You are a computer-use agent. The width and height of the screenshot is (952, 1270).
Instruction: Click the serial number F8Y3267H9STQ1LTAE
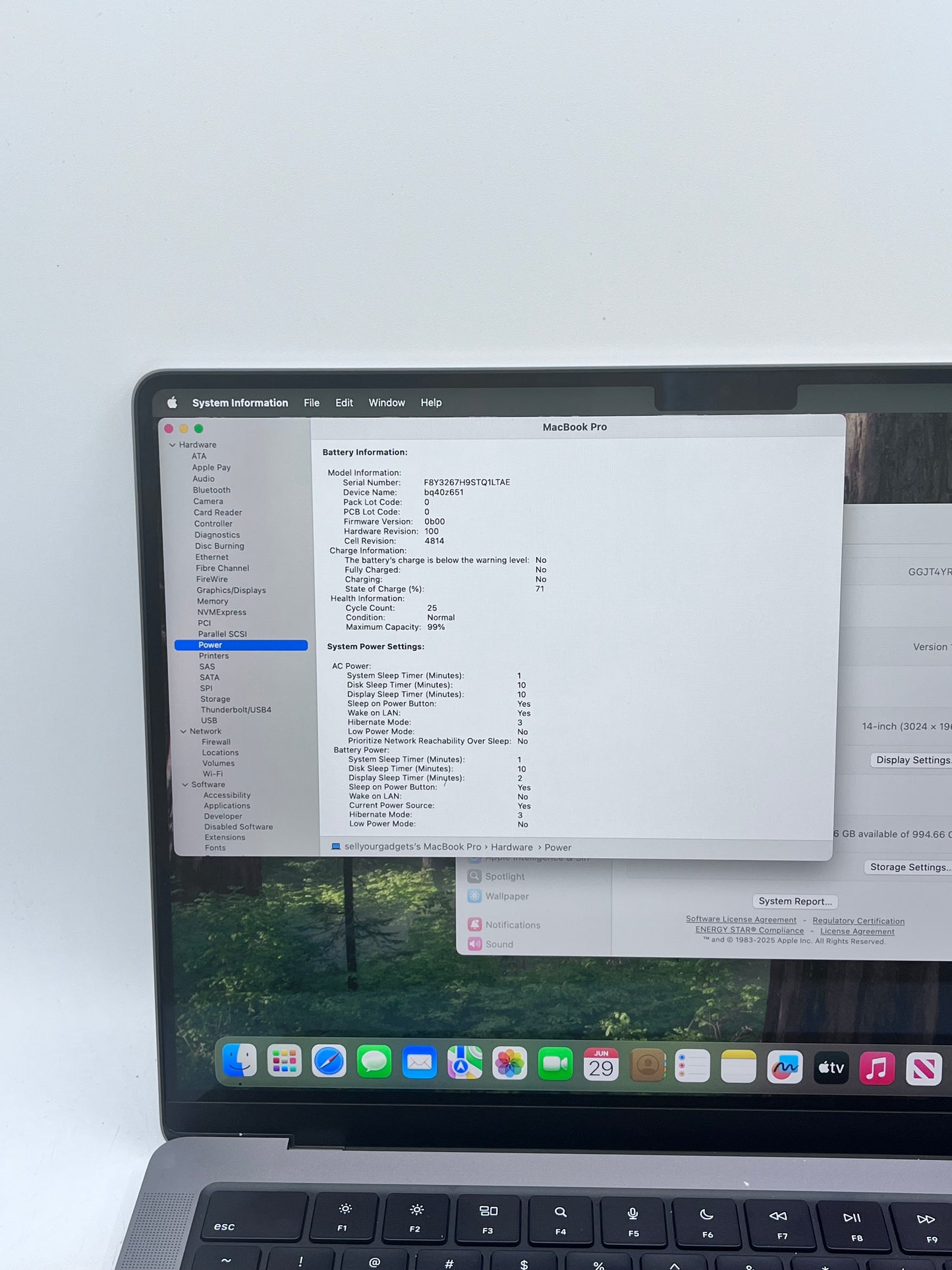(467, 482)
